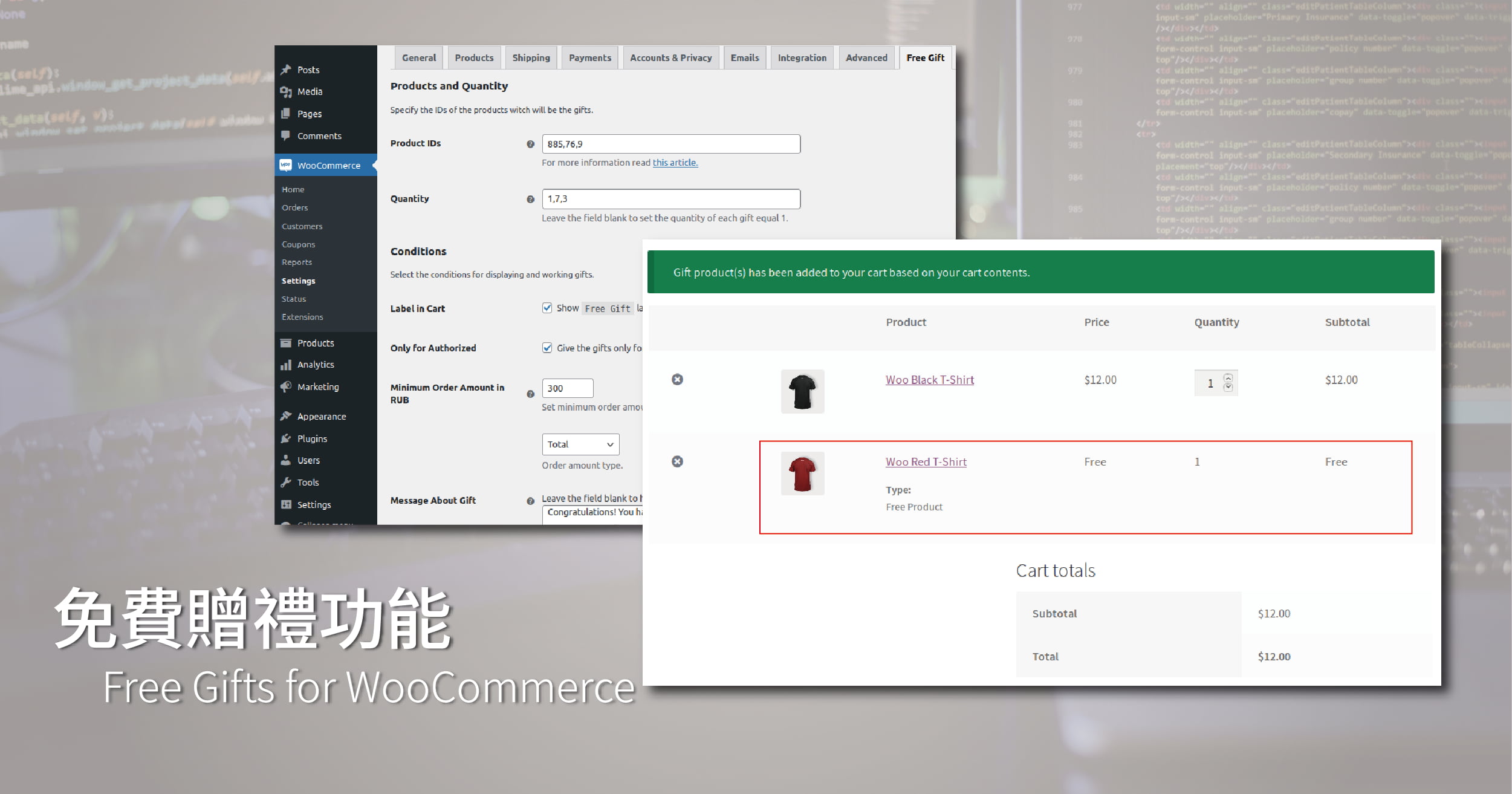The image size is (1512, 794).
Task: Click the WooCommerce logo icon
Action: tap(286, 165)
